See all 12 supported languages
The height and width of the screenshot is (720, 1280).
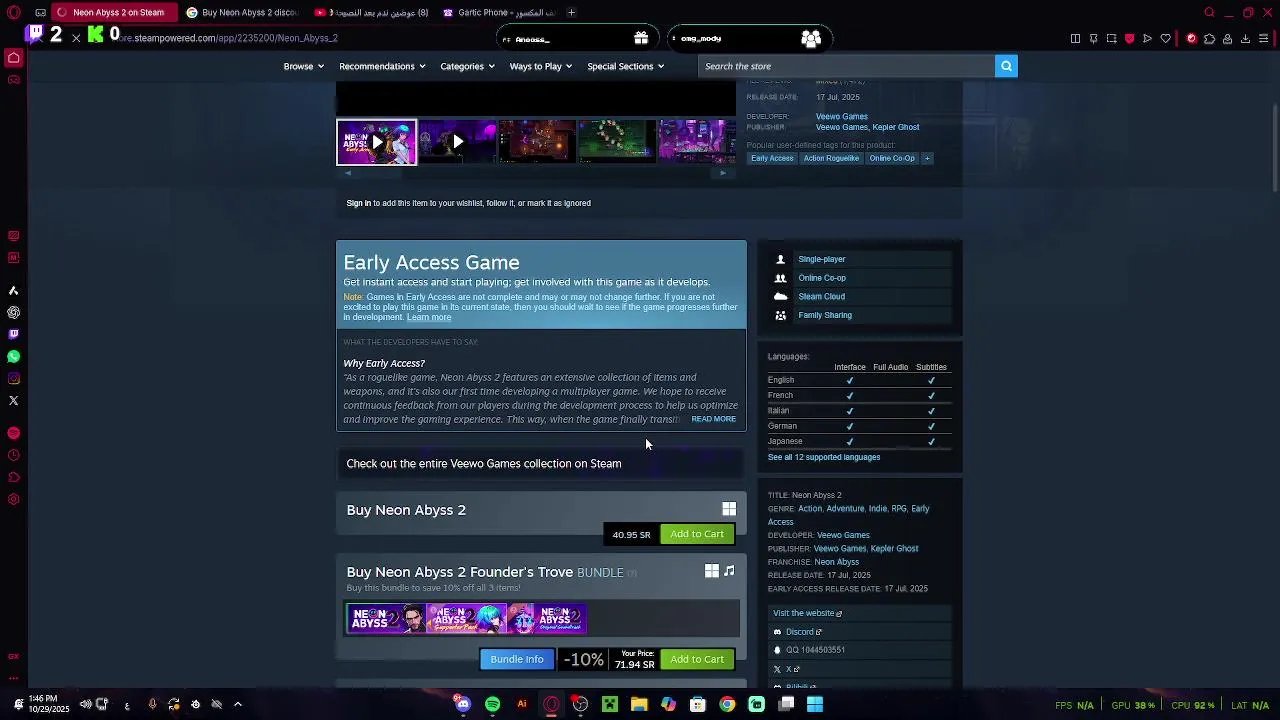[x=824, y=457]
